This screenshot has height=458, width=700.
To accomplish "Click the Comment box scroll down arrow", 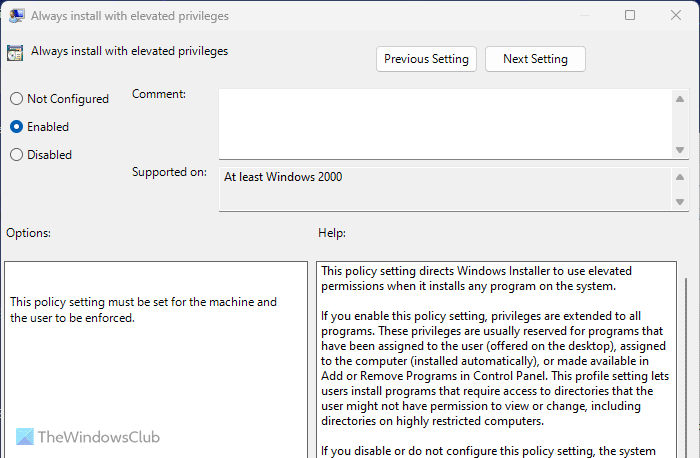I will click(x=680, y=149).
